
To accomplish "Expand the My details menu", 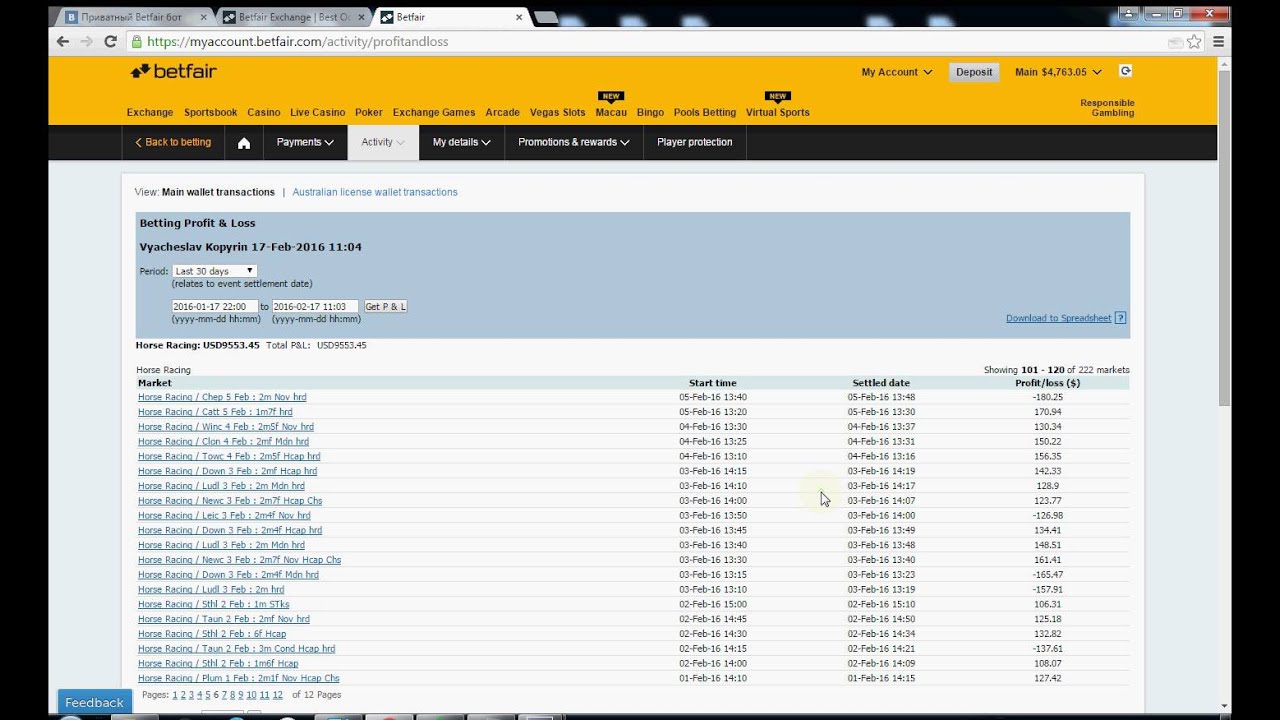I will [x=461, y=142].
